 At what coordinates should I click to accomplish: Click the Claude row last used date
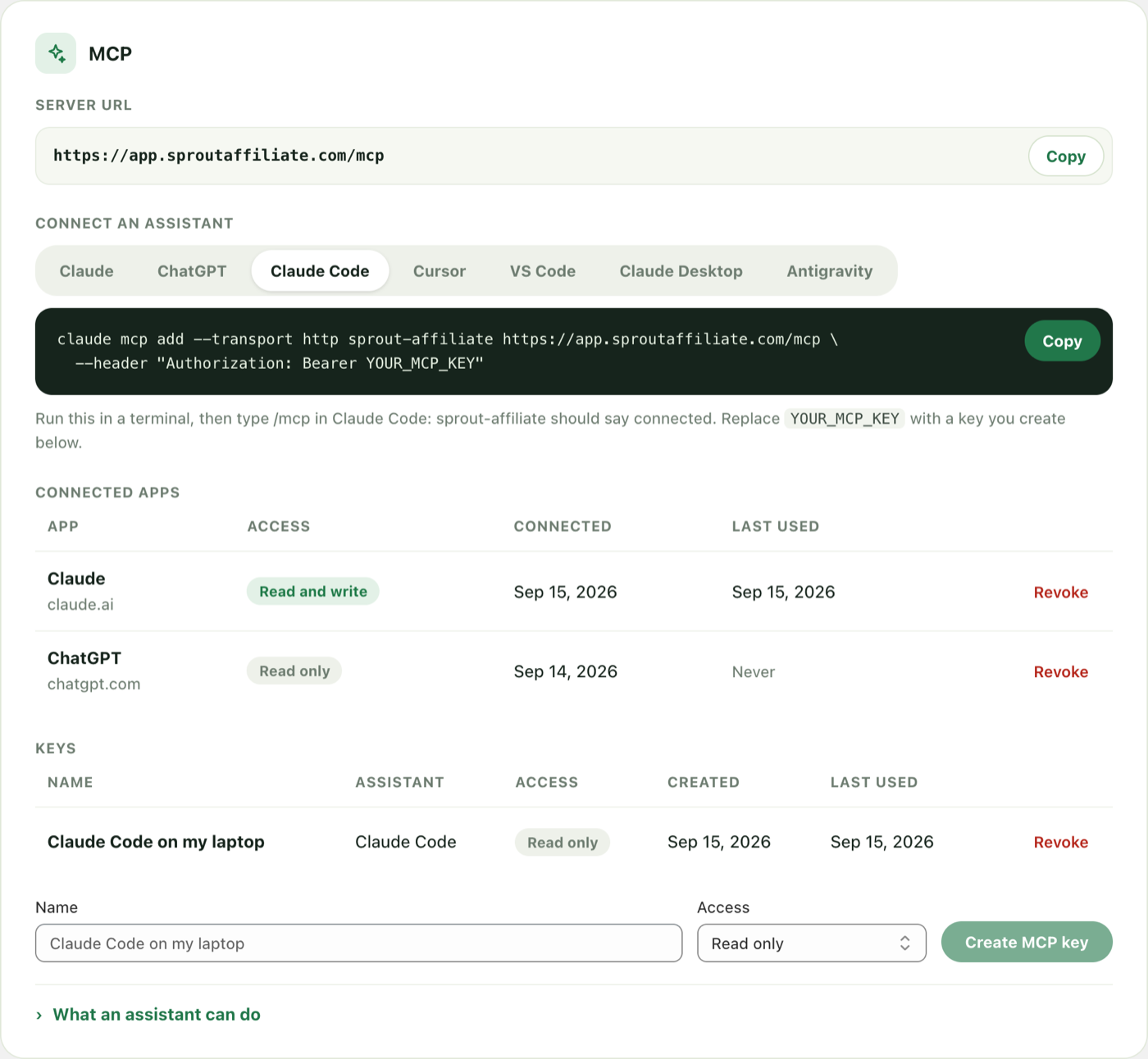784,592
